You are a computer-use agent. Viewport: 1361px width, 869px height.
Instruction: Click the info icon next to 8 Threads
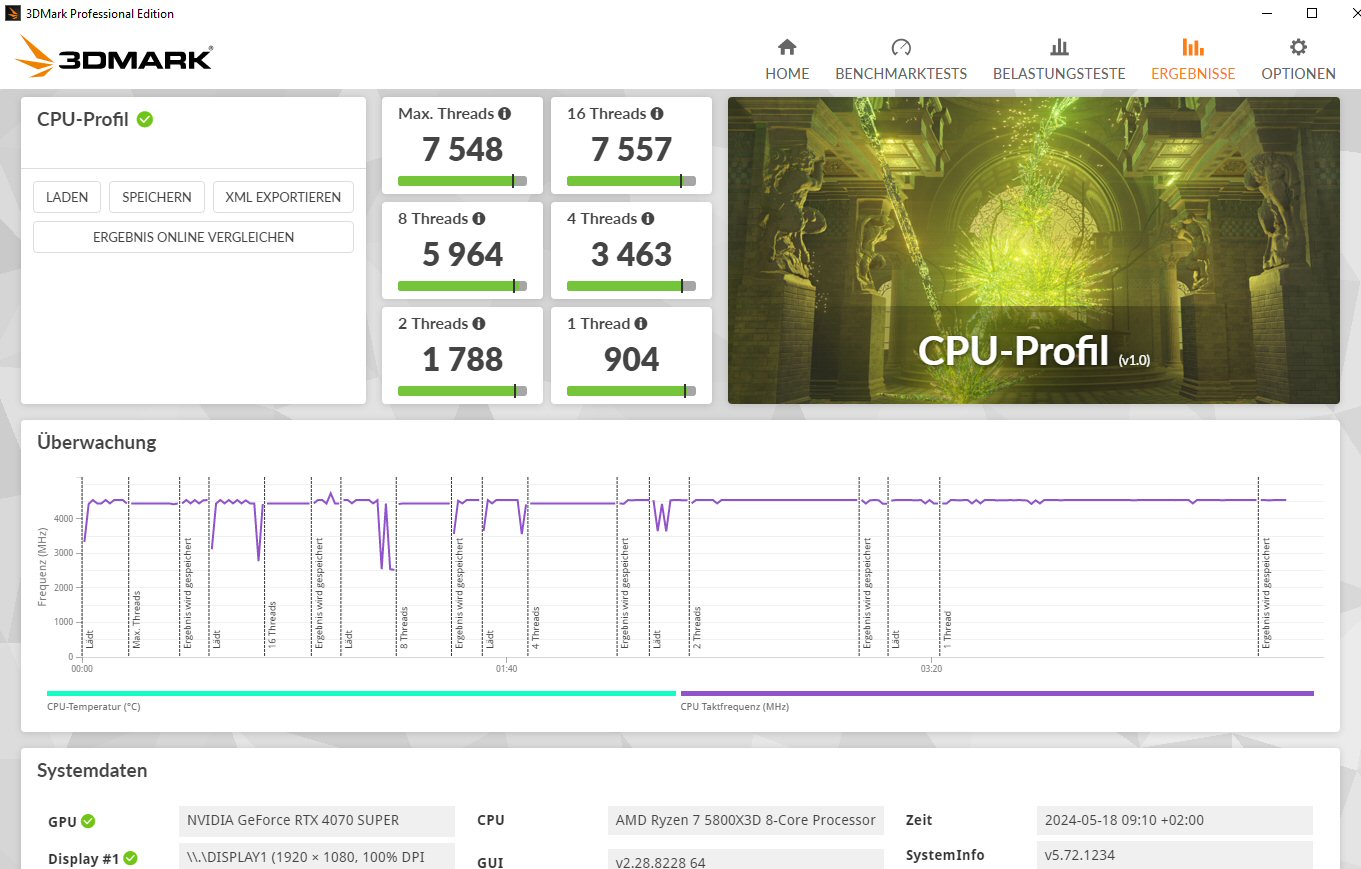pyautogui.click(x=479, y=219)
